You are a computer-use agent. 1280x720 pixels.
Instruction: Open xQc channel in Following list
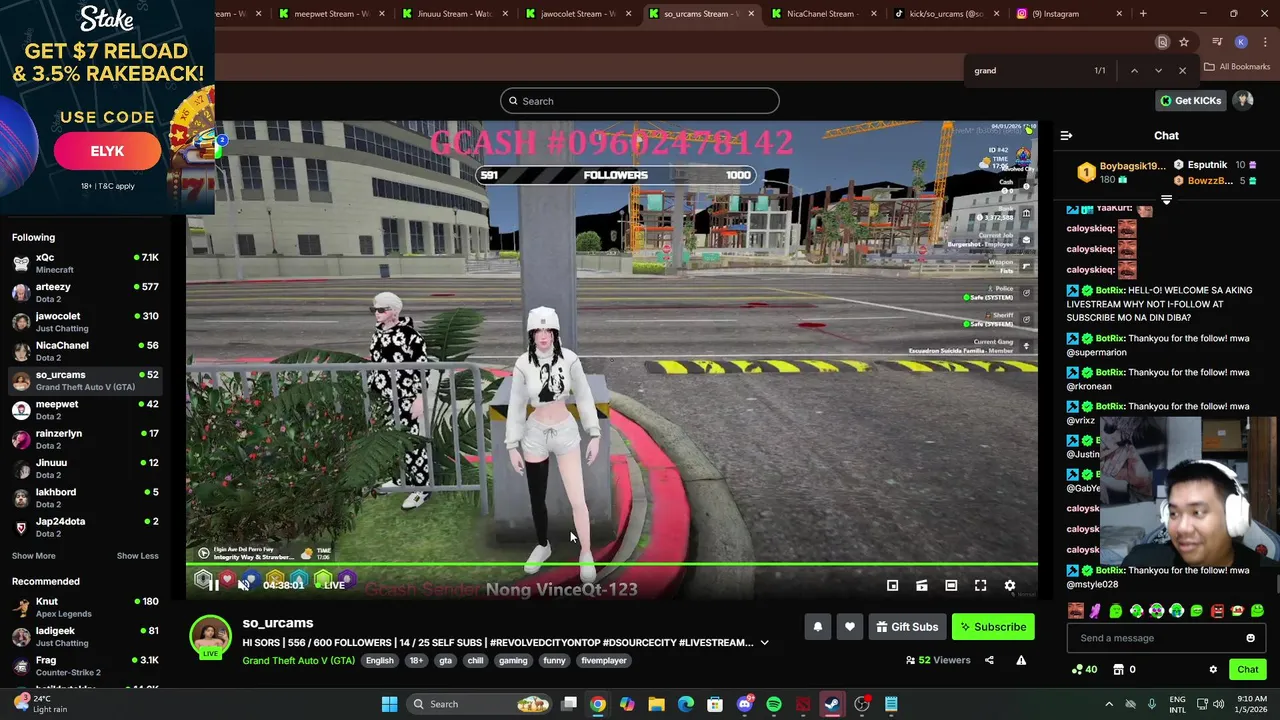85,263
